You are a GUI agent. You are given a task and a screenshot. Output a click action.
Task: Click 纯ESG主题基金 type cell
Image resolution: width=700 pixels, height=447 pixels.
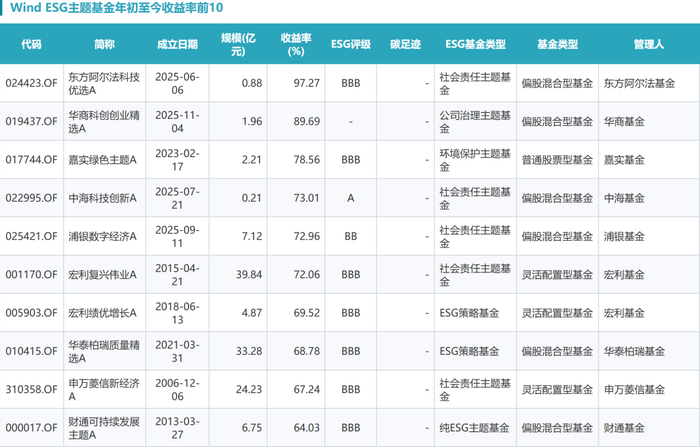click(x=474, y=428)
